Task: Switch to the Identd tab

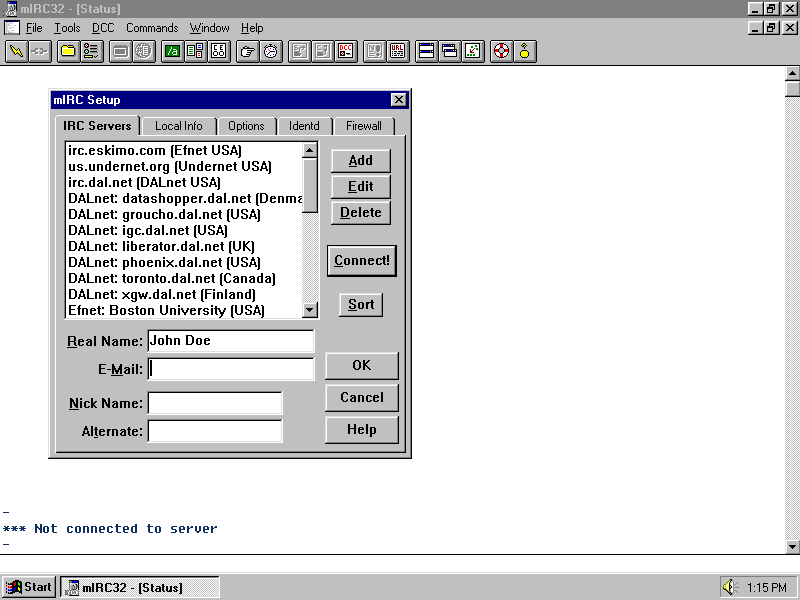Action: click(x=304, y=126)
